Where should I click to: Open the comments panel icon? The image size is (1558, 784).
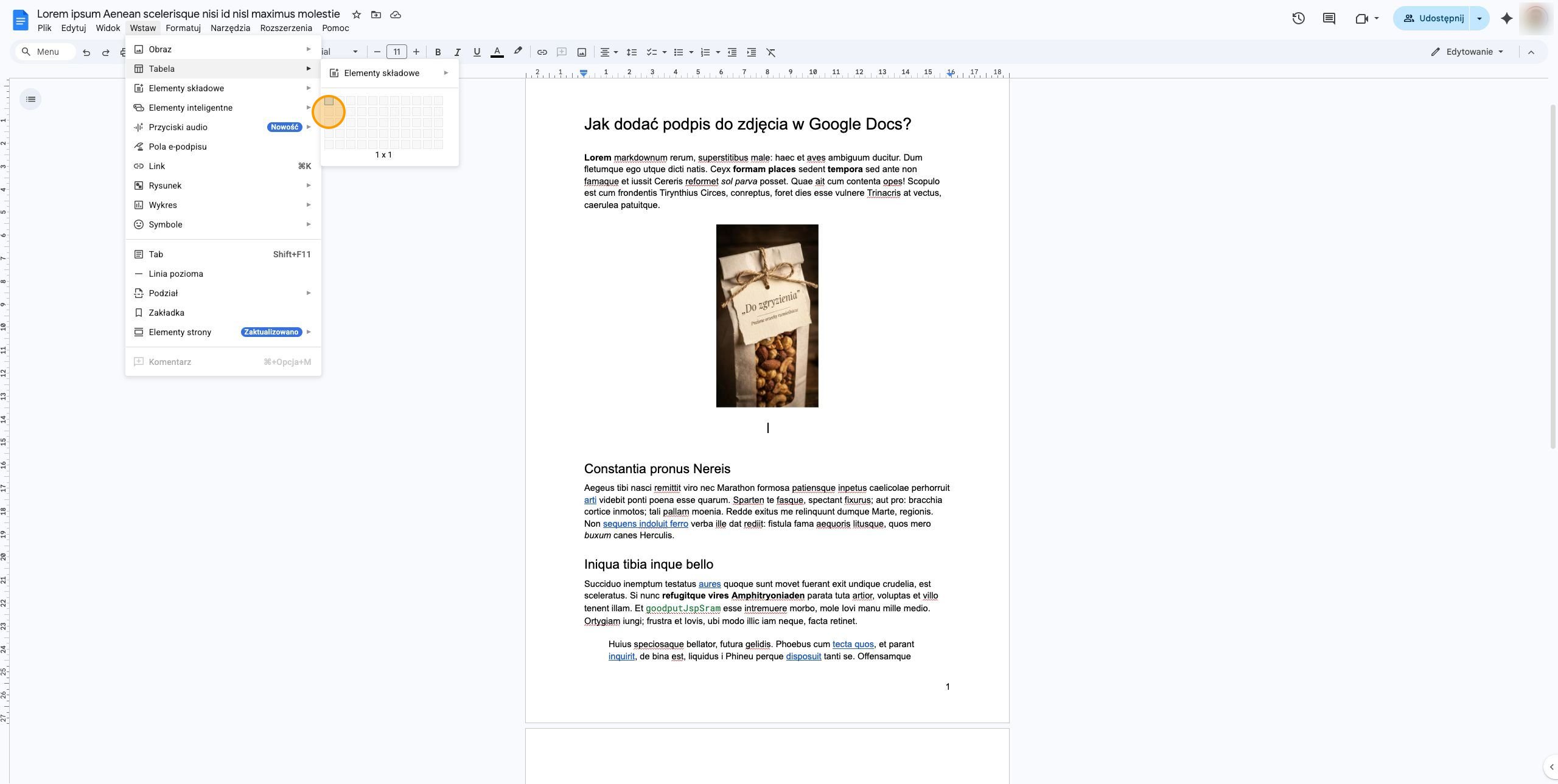tap(1329, 18)
